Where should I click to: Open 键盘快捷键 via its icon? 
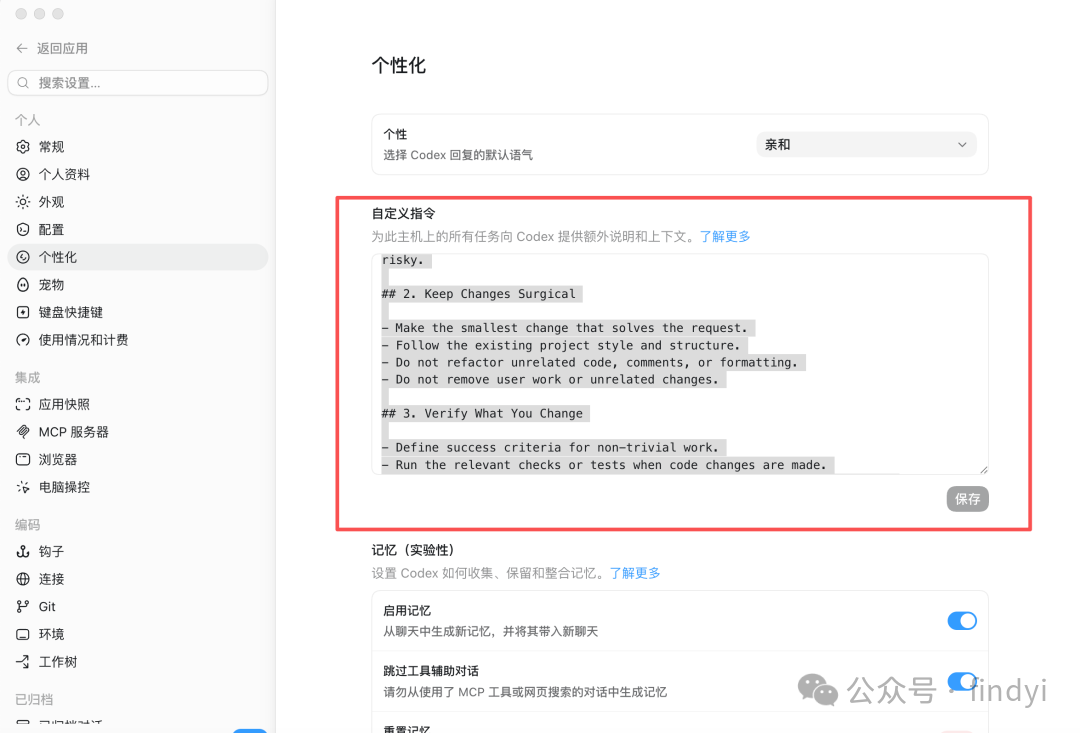coord(23,312)
